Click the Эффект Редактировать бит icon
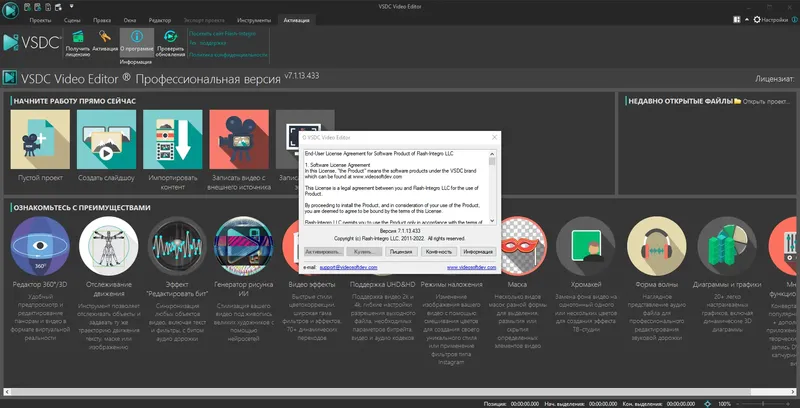Screen dimensions: 800x408 pyautogui.click(x=177, y=246)
